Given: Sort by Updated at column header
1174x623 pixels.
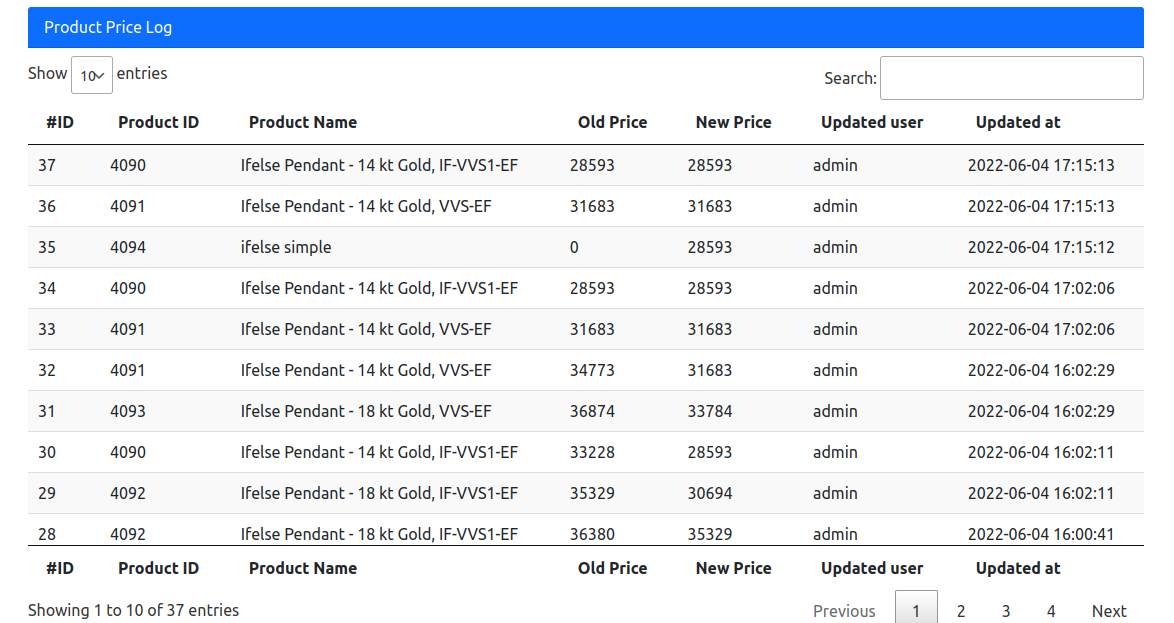Looking at the screenshot, I should [1018, 122].
